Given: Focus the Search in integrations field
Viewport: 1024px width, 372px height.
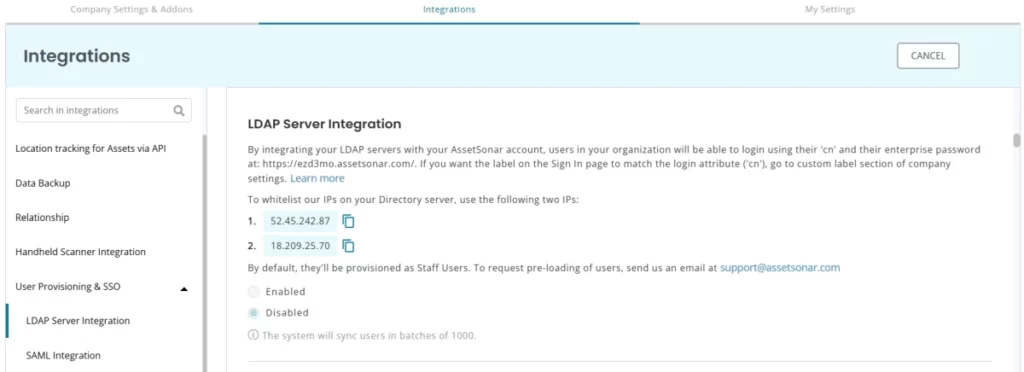Looking at the screenshot, I should point(104,110).
